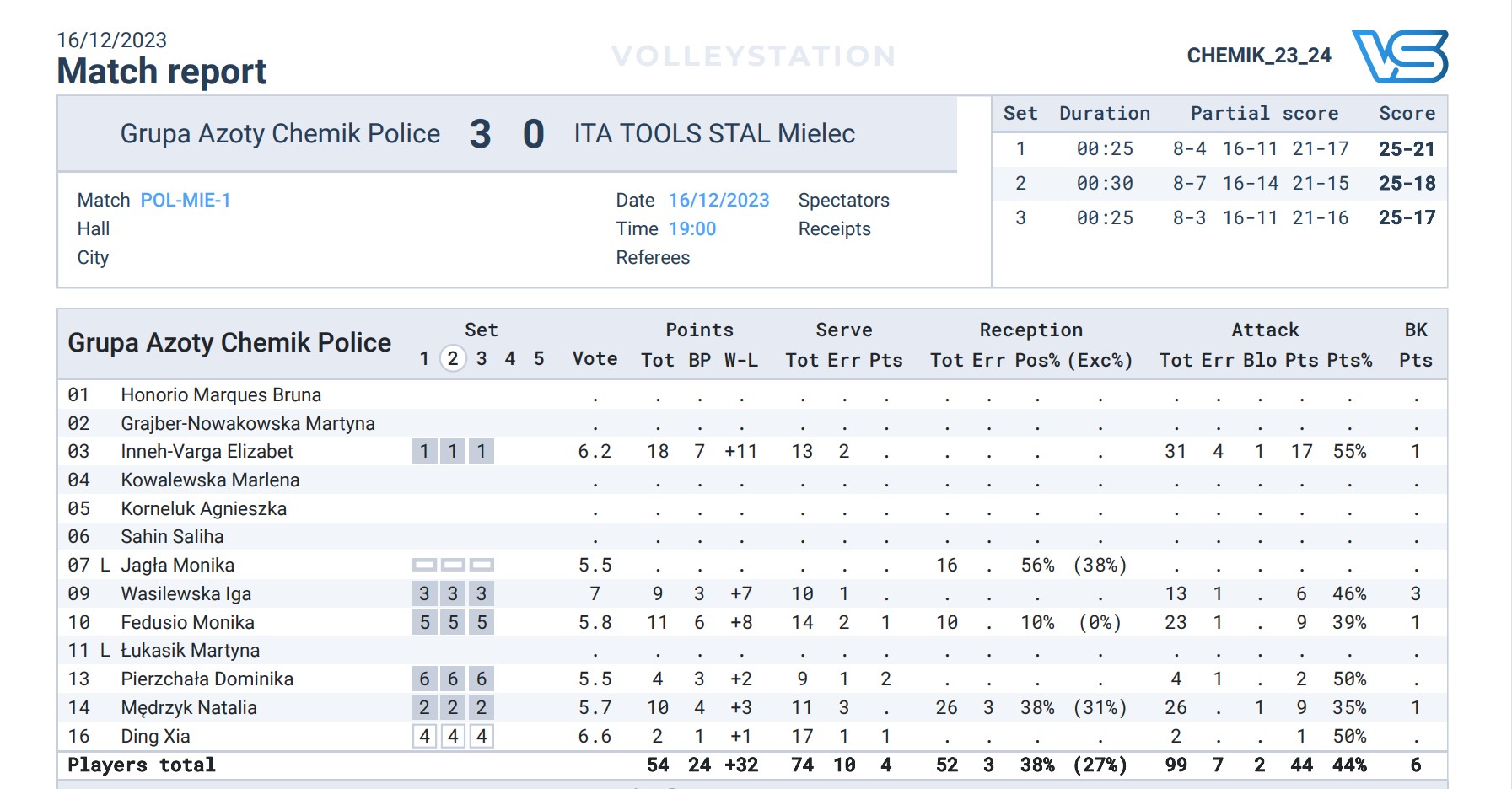Select libero Jagła Monika
The image size is (1512, 789).
pyautogui.click(x=177, y=566)
